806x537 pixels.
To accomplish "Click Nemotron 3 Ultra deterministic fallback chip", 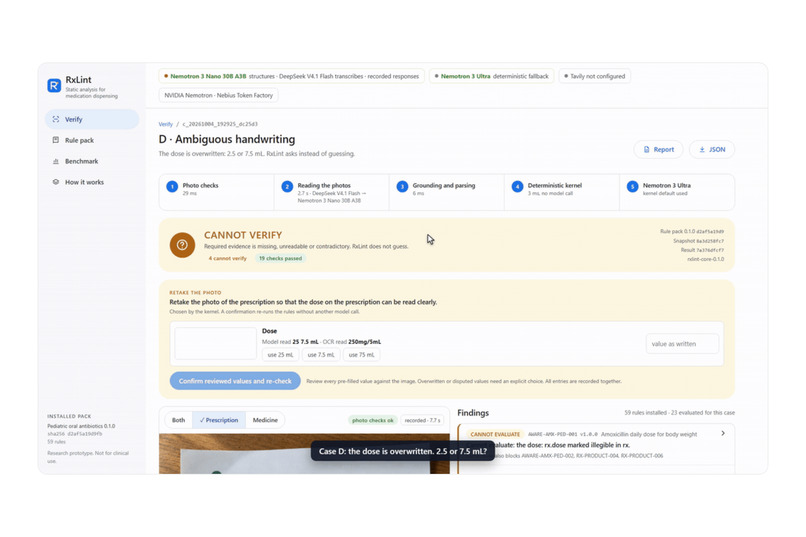I will point(491,76).
